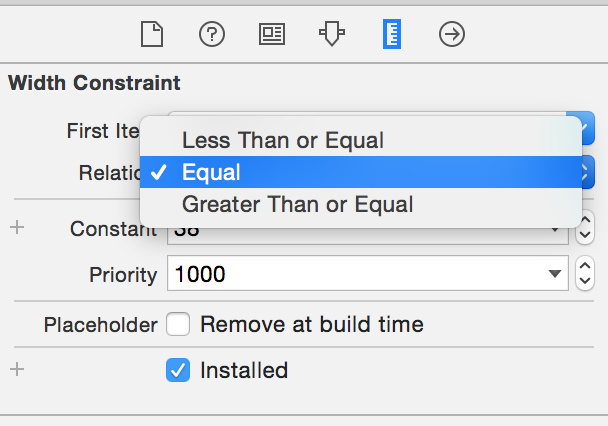Click inside the Priority 1000 field

click(x=368, y=273)
